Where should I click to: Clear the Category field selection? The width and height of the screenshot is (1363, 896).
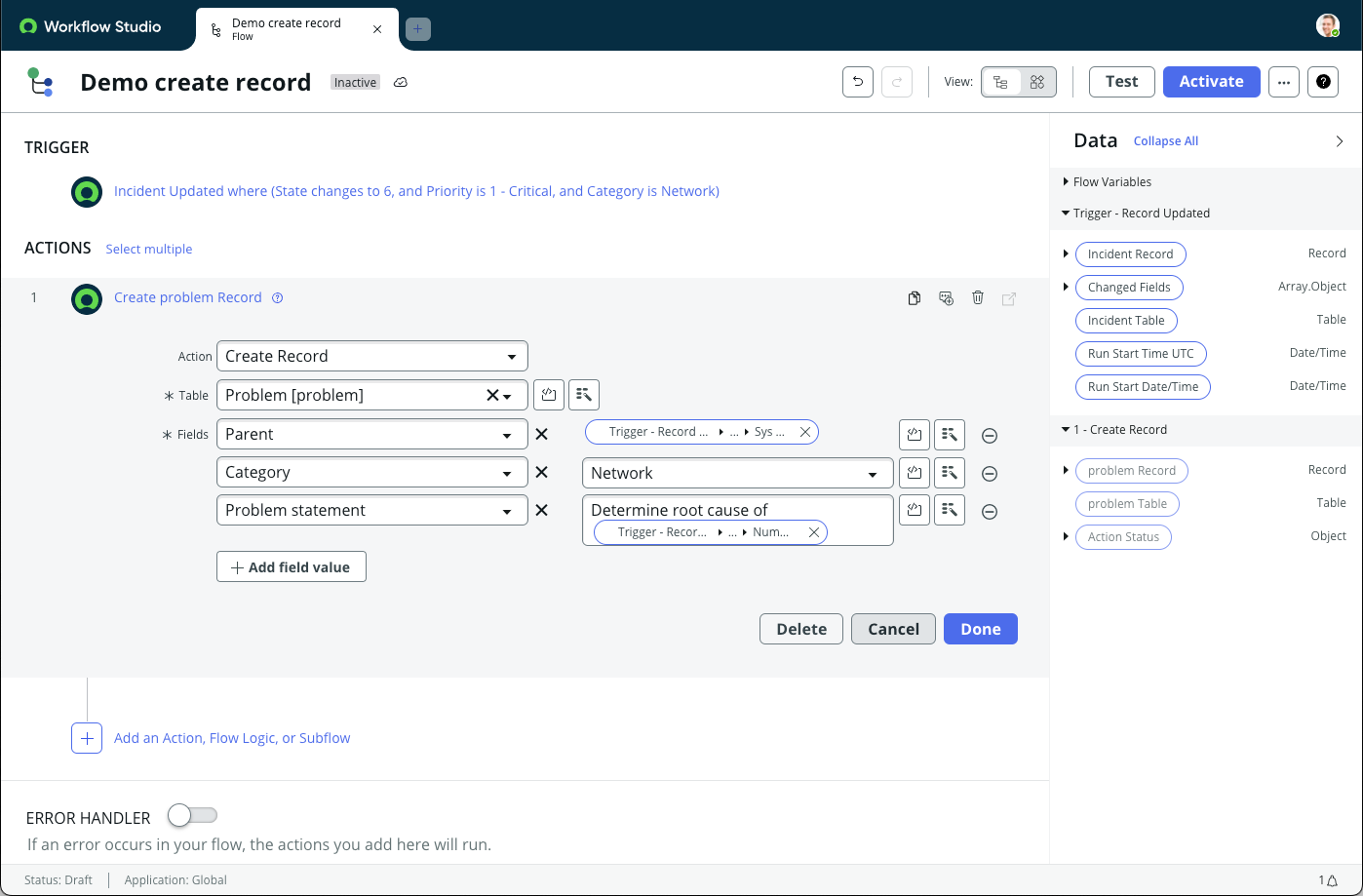point(542,472)
